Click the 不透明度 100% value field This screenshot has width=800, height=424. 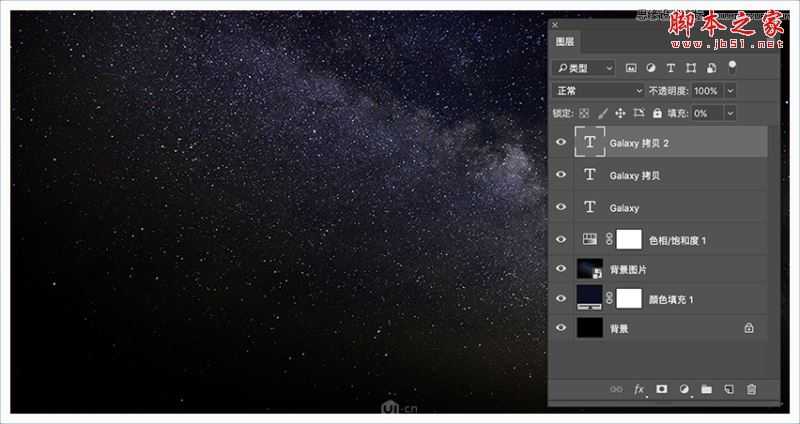[706, 91]
